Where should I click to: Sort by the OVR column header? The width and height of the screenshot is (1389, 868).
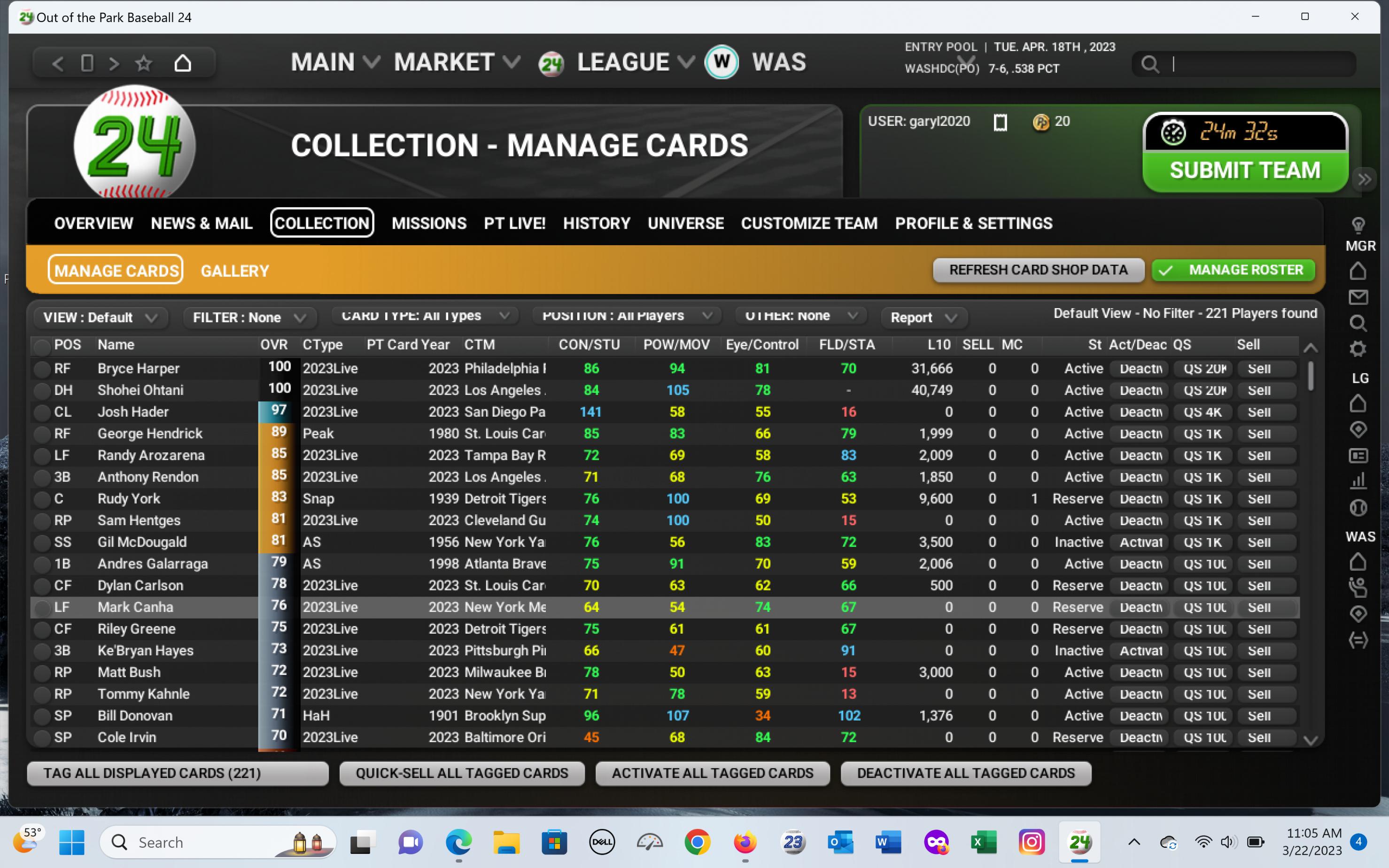pyautogui.click(x=274, y=345)
